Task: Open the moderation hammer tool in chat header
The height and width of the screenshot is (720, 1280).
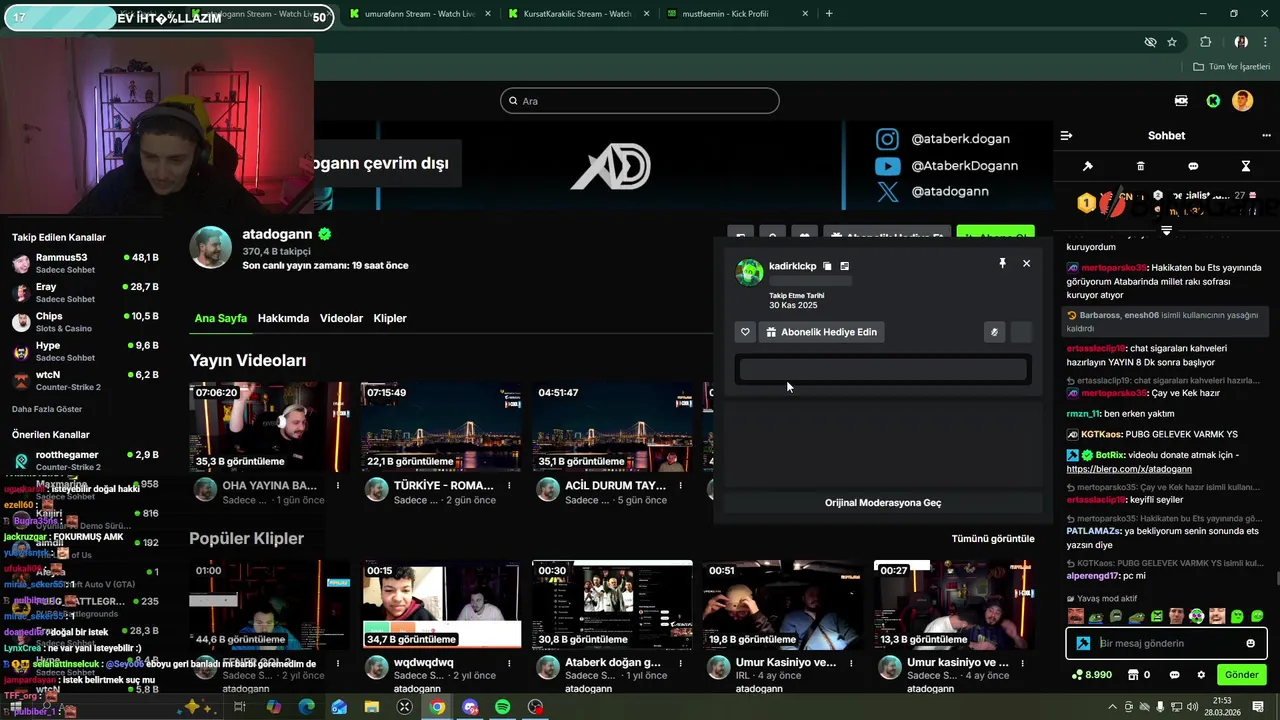Action: click(x=1088, y=166)
